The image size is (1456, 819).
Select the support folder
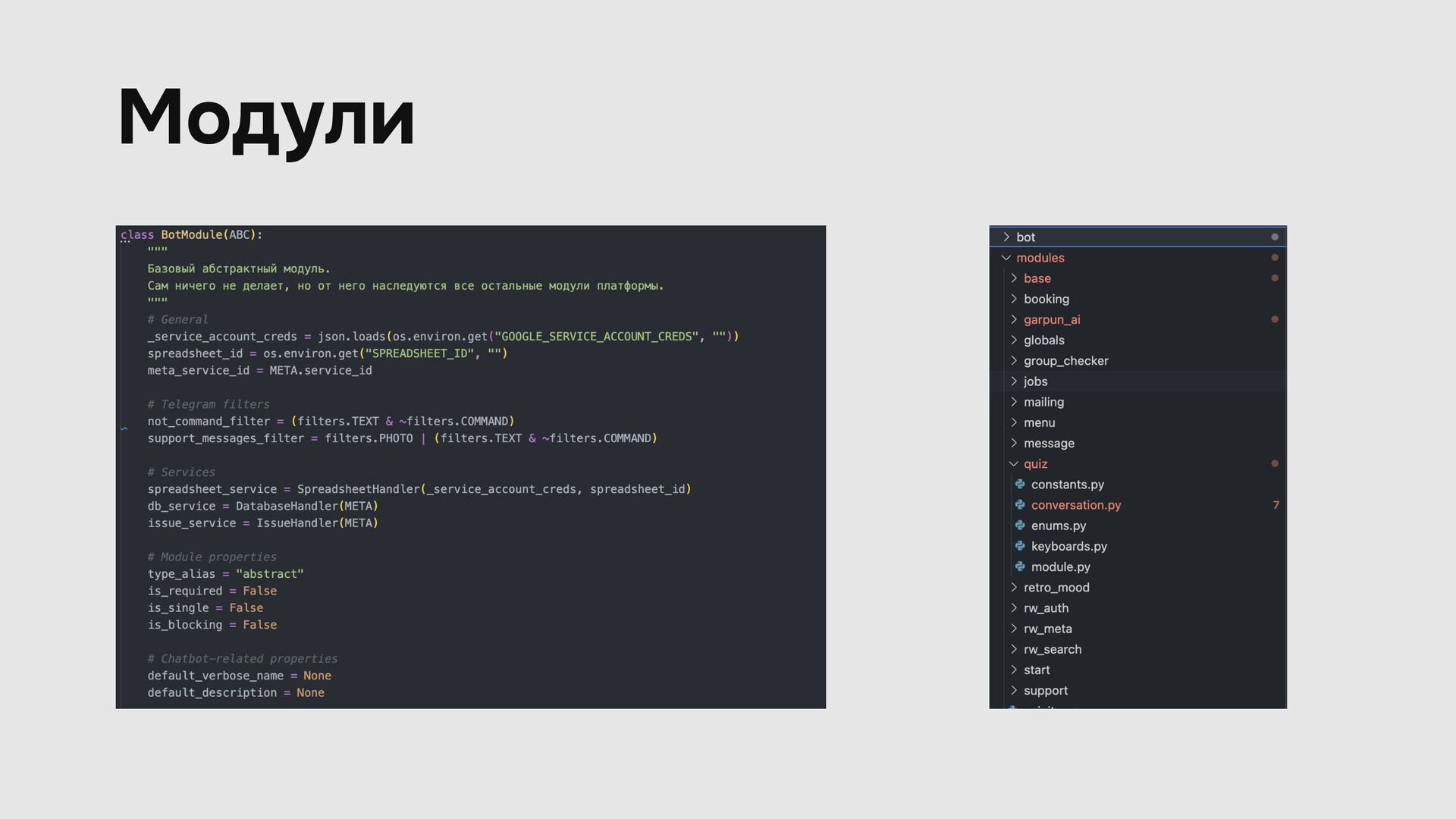point(1046,691)
